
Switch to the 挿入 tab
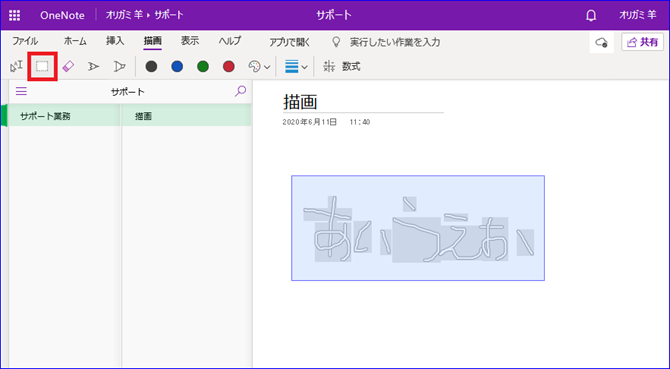point(115,41)
